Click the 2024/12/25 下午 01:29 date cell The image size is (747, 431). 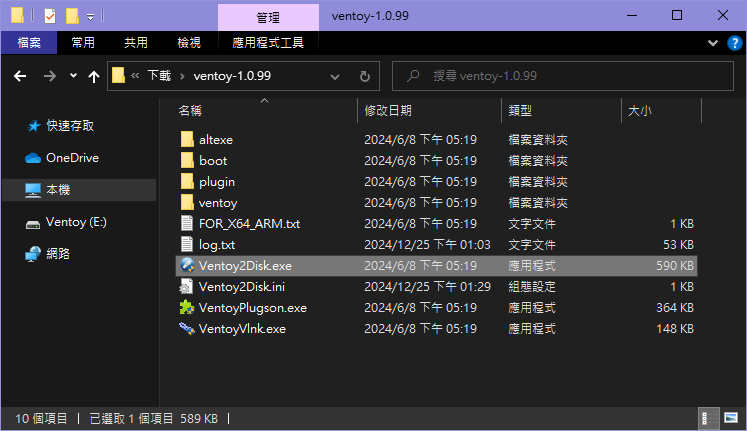427,287
